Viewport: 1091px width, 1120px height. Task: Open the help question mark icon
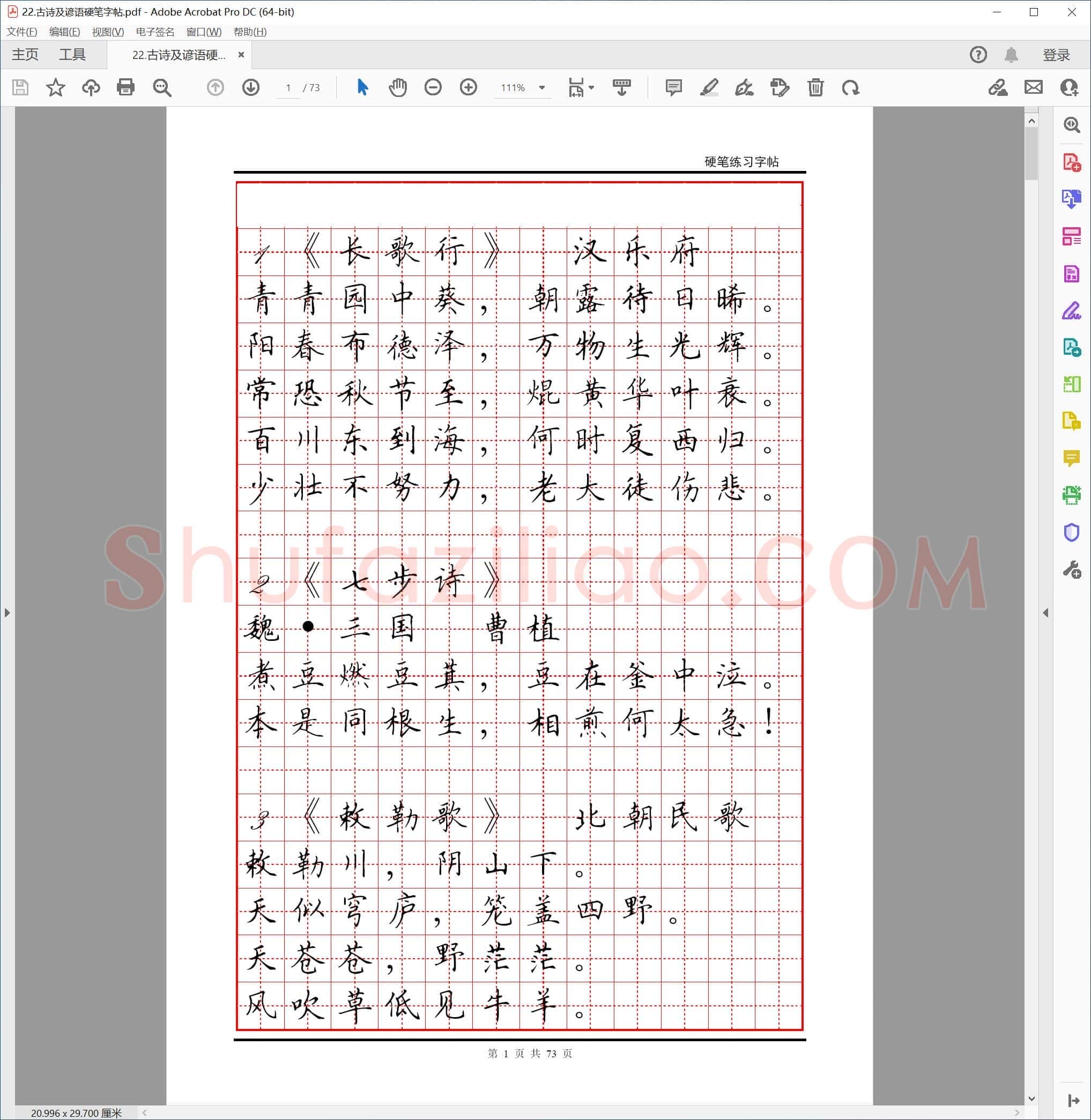978,55
